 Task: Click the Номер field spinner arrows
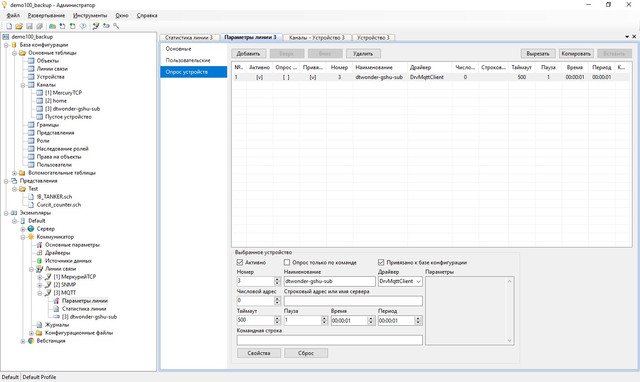(278, 282)
